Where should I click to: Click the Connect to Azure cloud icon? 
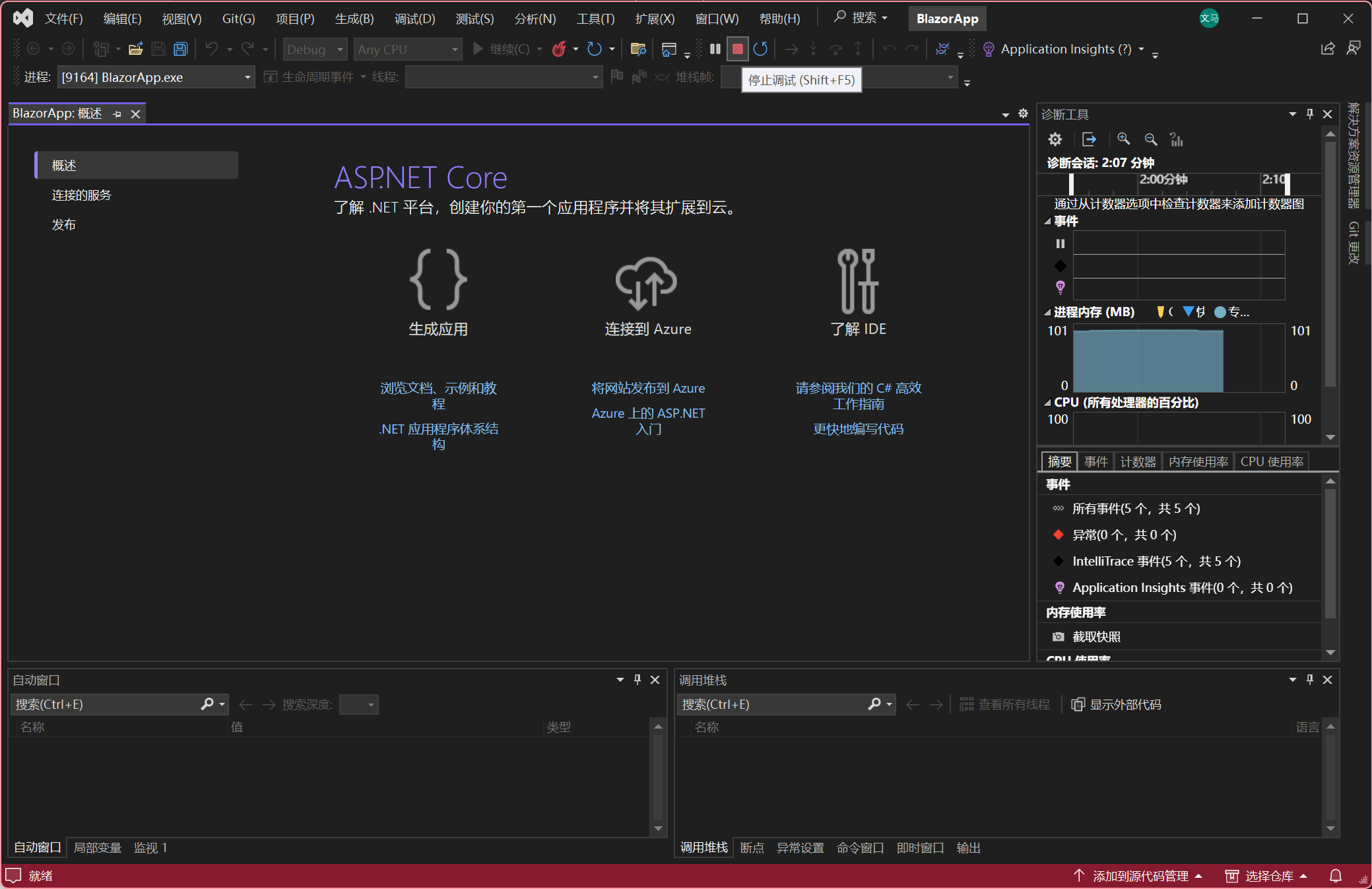pyautogui.click(x=647, y=282)
